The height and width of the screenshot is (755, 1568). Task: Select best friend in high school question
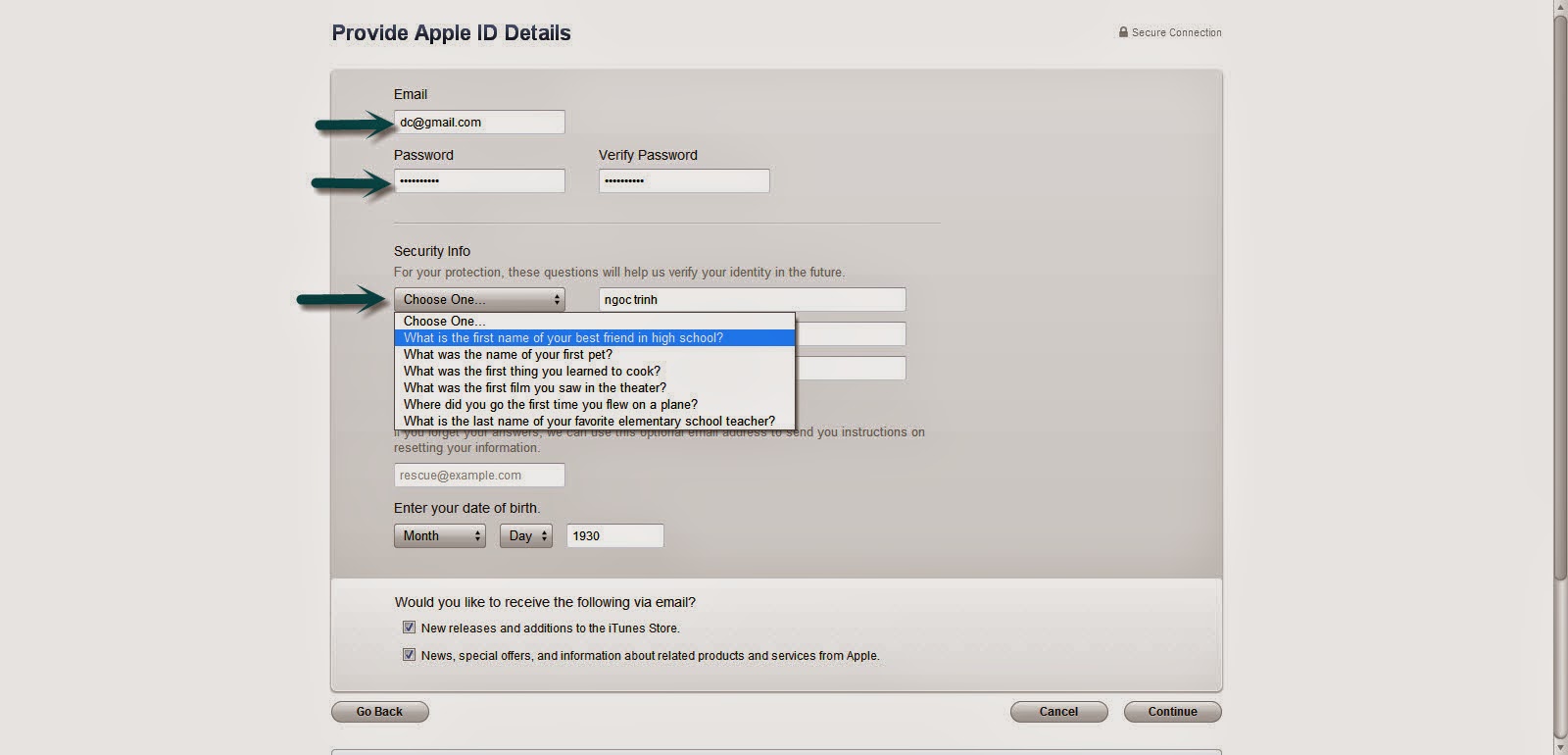click(594, 338)
